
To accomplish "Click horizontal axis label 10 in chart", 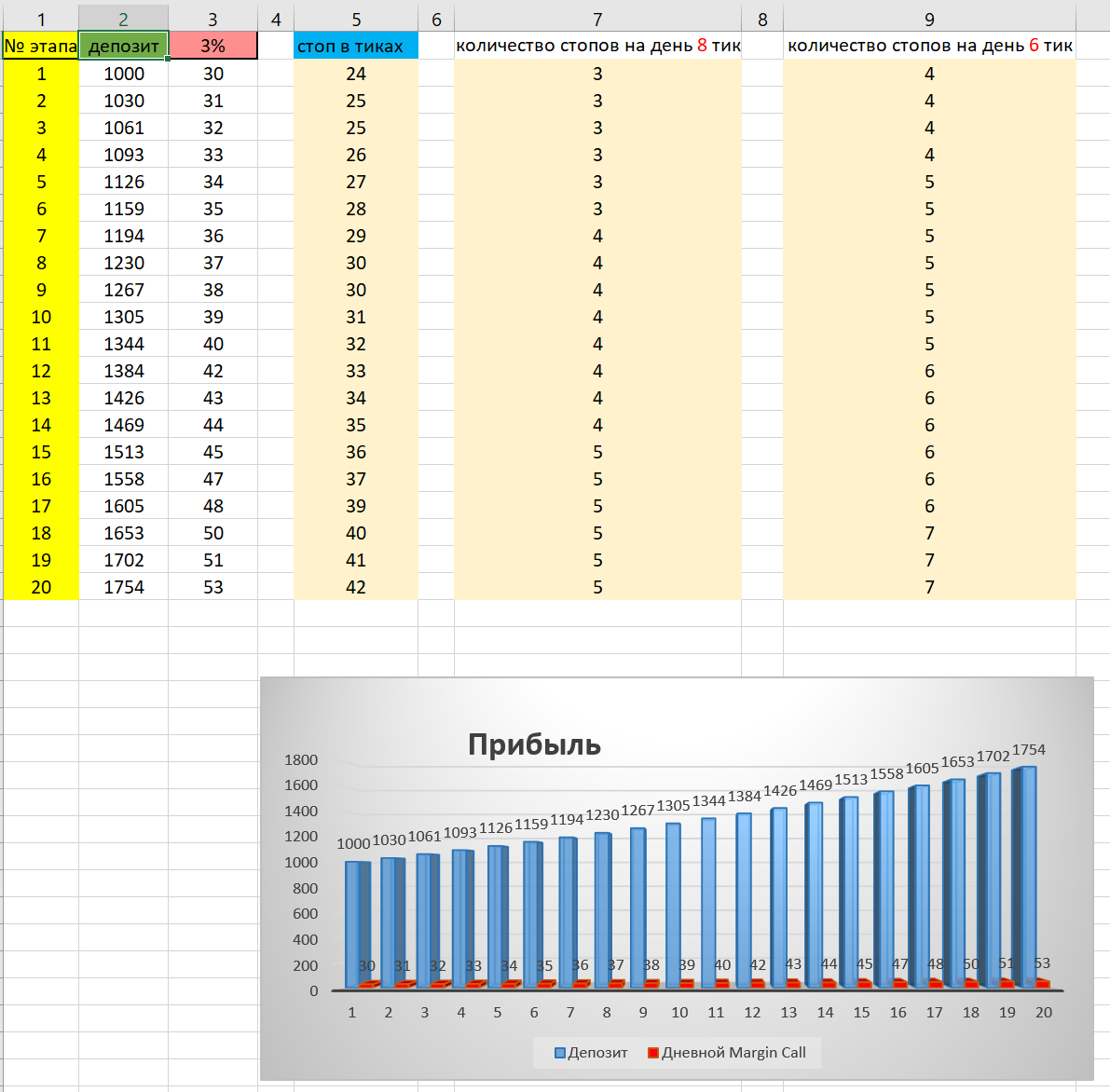I will tap(678, 1012).
